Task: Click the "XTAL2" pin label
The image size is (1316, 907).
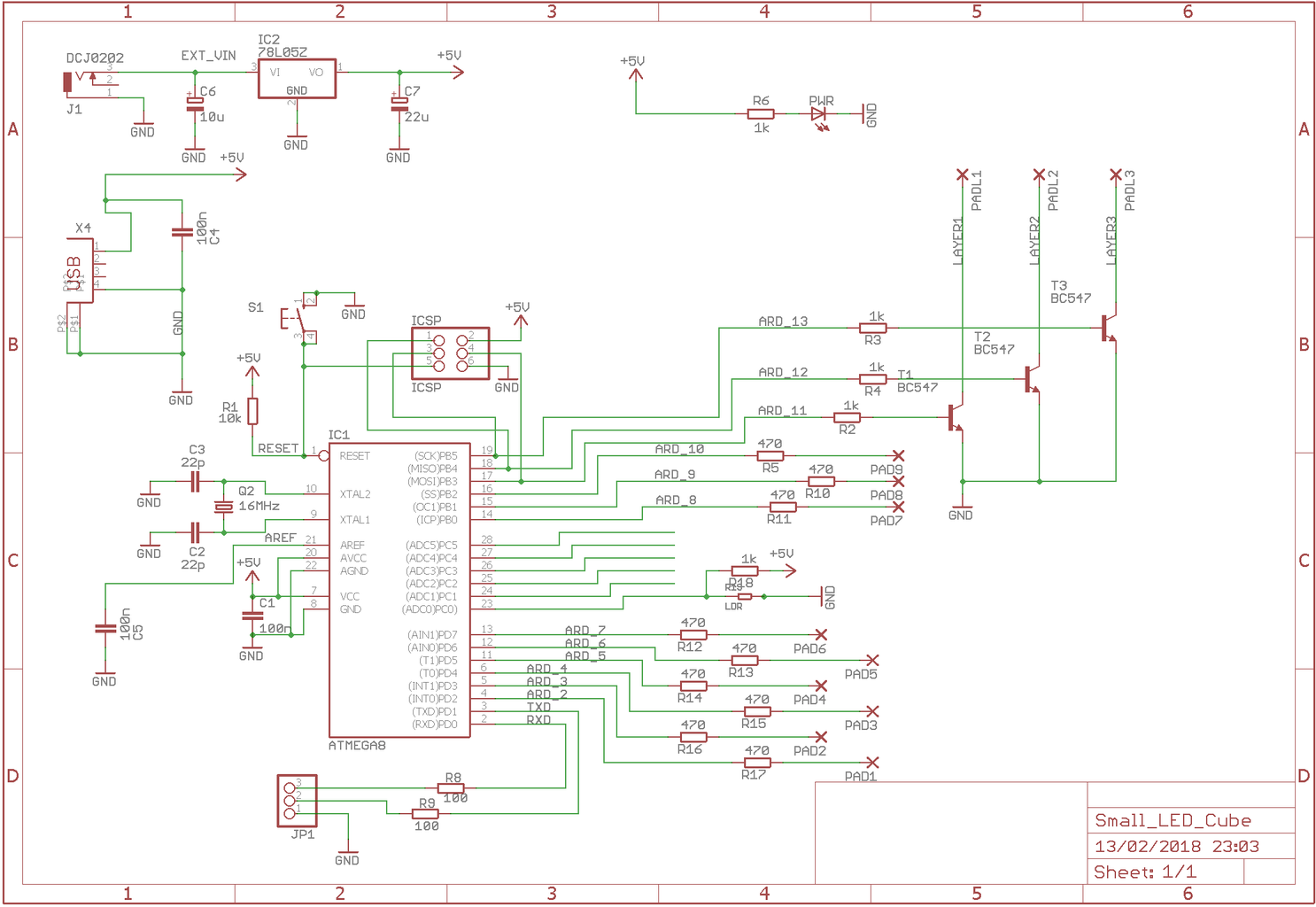Action: click(x=355, y=494)
